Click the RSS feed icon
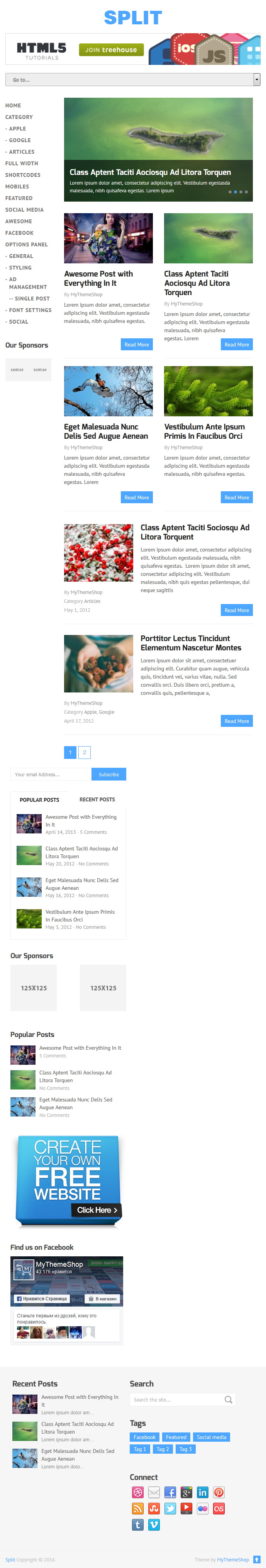Viewport: 266px width, 1568px height. tap(137, 1509)
